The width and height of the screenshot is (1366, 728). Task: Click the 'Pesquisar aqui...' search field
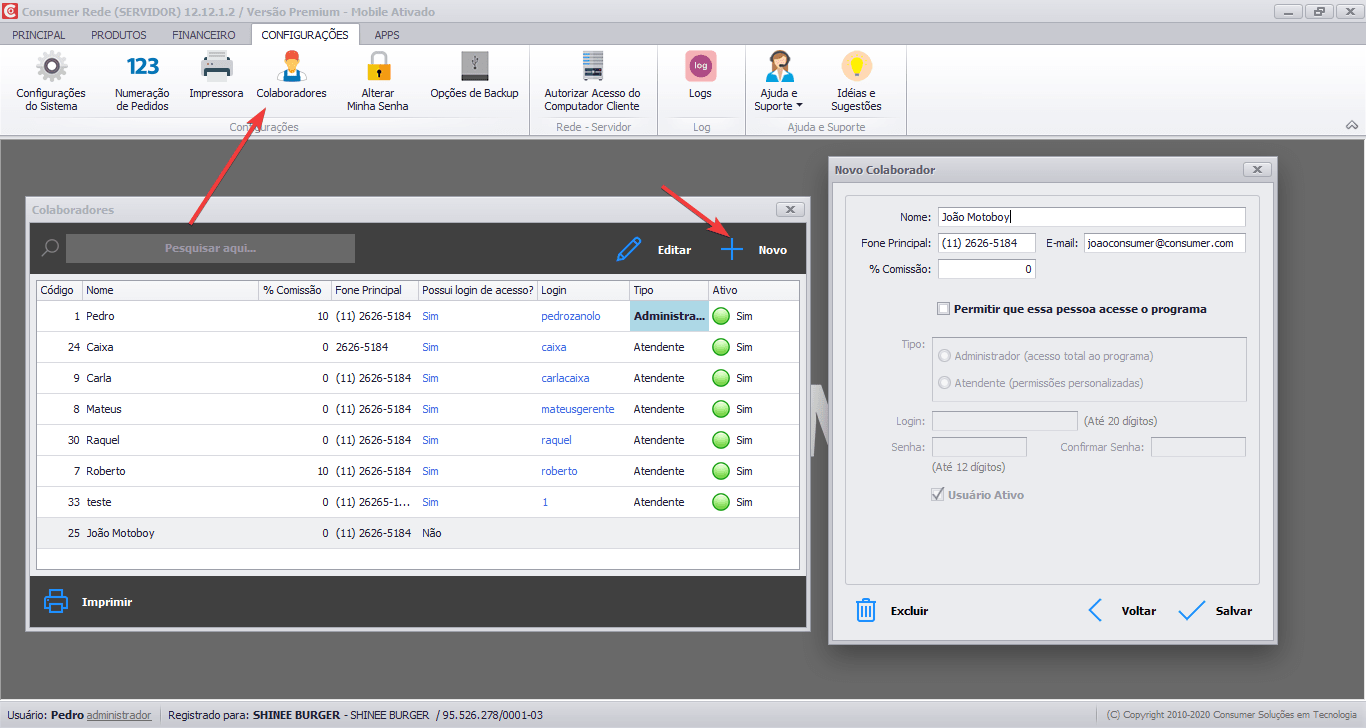[210, 248]
